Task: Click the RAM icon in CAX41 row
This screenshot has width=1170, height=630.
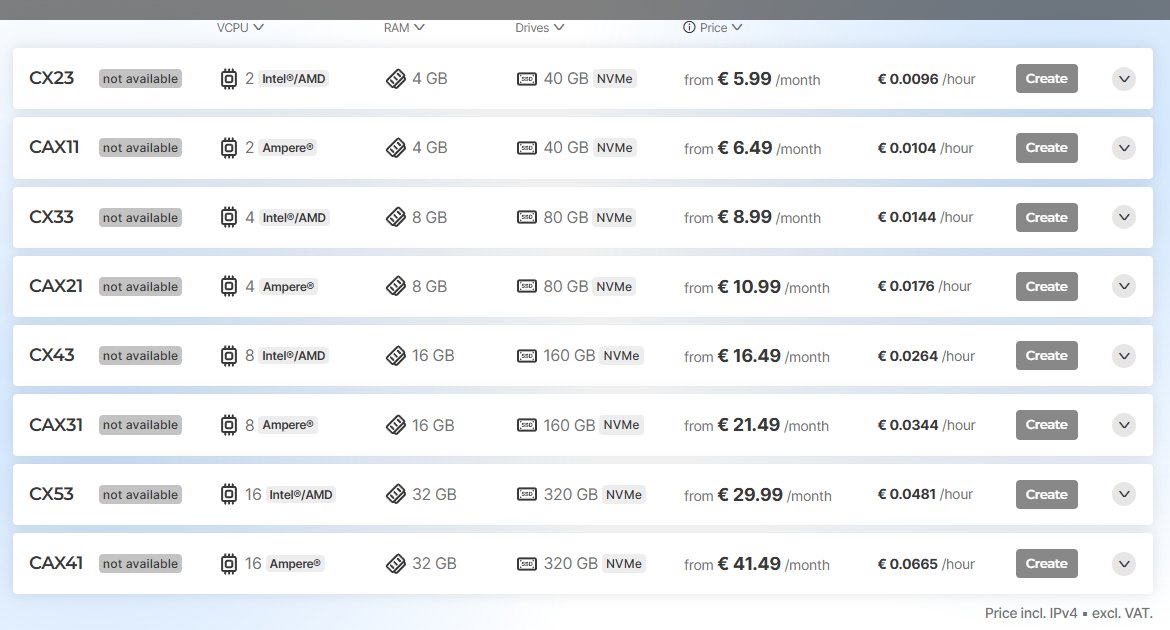Action: (395, 564)
